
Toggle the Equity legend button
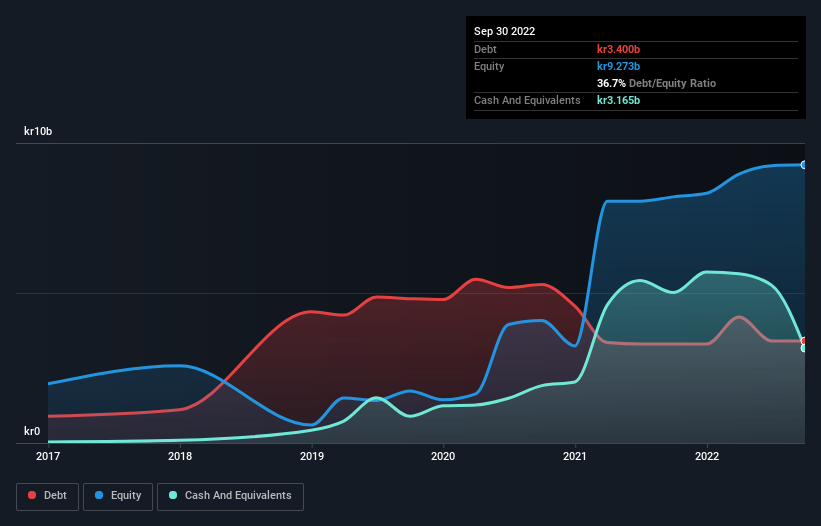(x=118, y=496)
